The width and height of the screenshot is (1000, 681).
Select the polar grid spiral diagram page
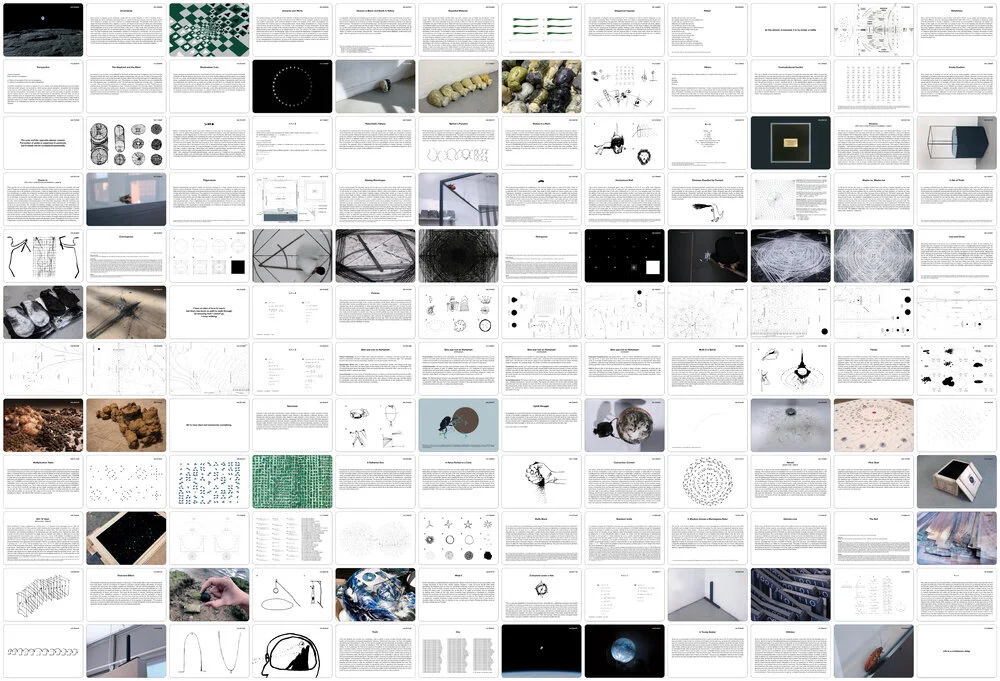(791, 199)
